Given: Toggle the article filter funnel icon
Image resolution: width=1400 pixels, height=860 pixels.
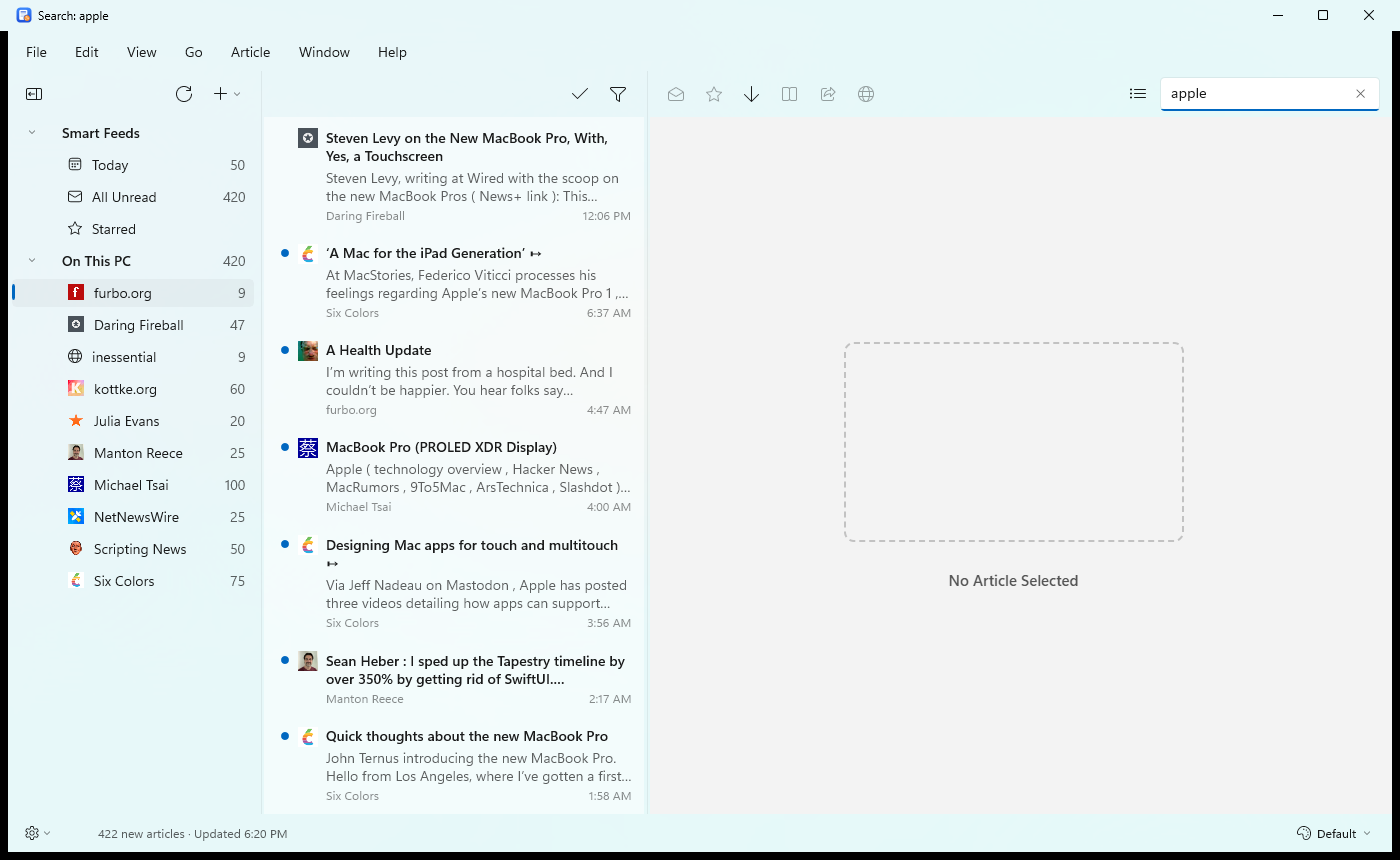Looking at the screenshot, I should (x=618, y=94).
